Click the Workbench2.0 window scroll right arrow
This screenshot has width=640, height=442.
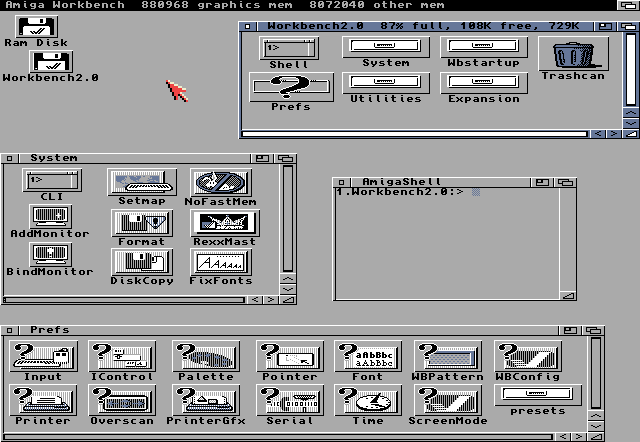613,133
